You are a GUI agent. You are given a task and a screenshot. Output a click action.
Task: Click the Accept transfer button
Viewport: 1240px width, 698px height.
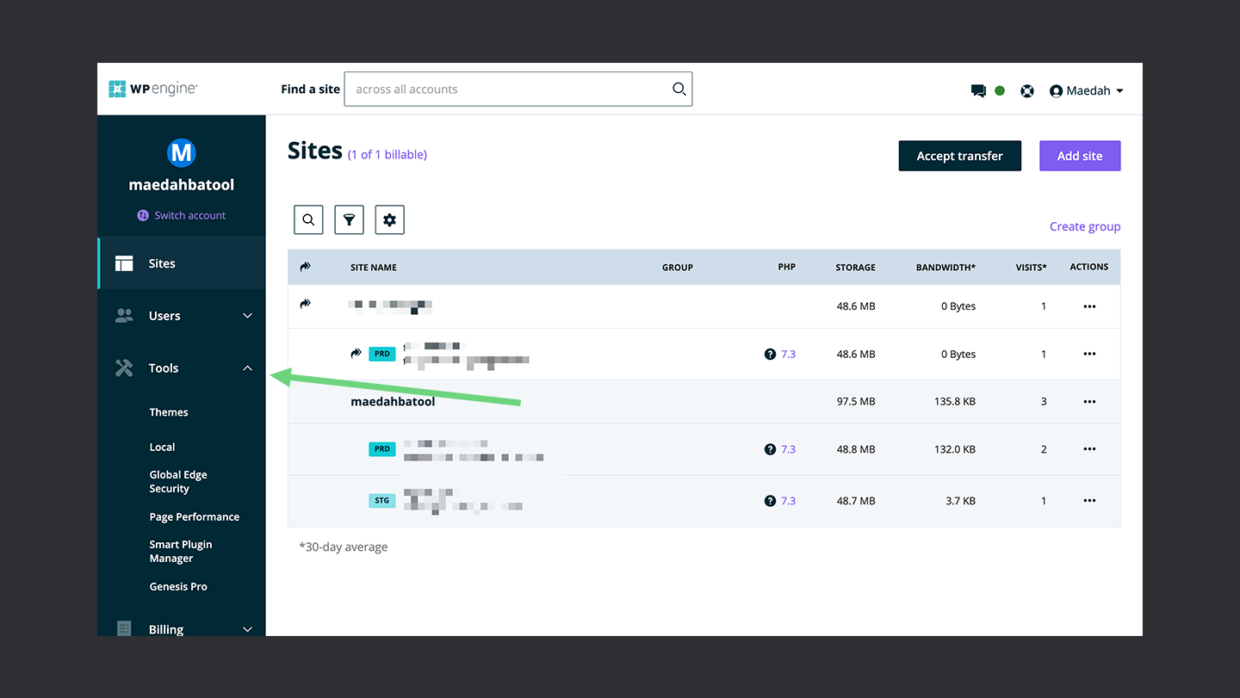click(959, 155)
